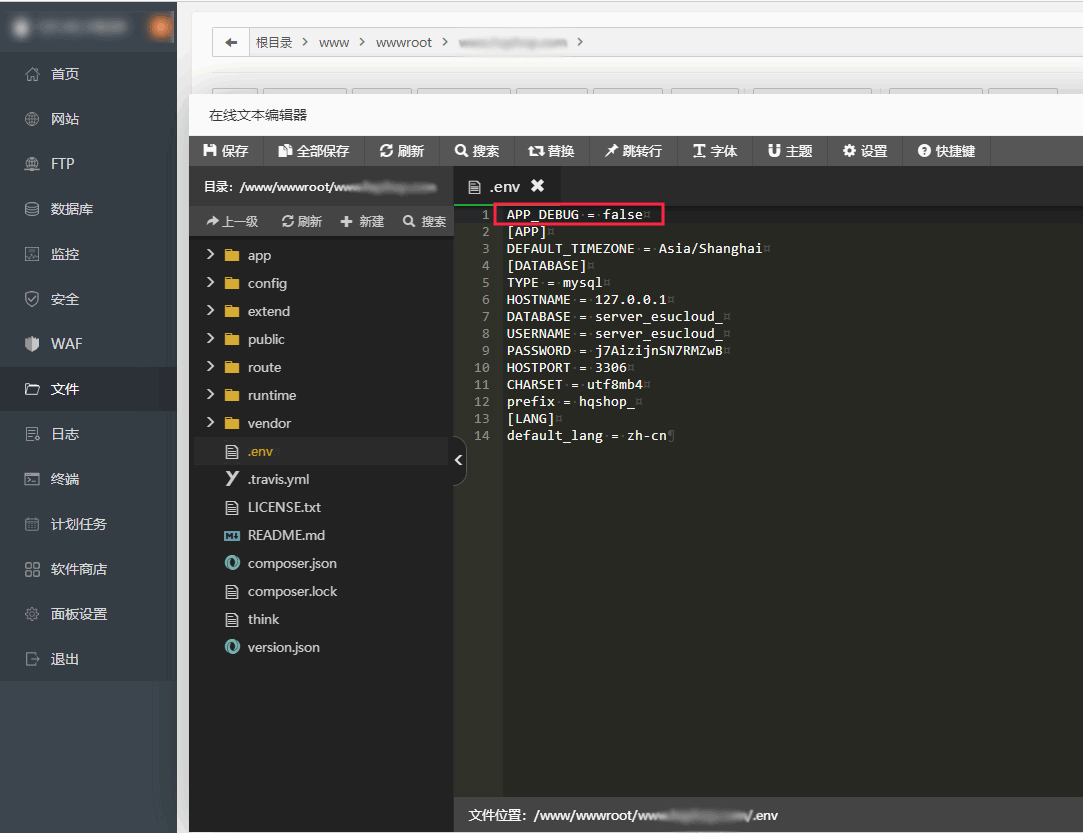Click the 跳转行 go-to-line button
This screenshot has width=1083, height=833.
tap(633, 151)
